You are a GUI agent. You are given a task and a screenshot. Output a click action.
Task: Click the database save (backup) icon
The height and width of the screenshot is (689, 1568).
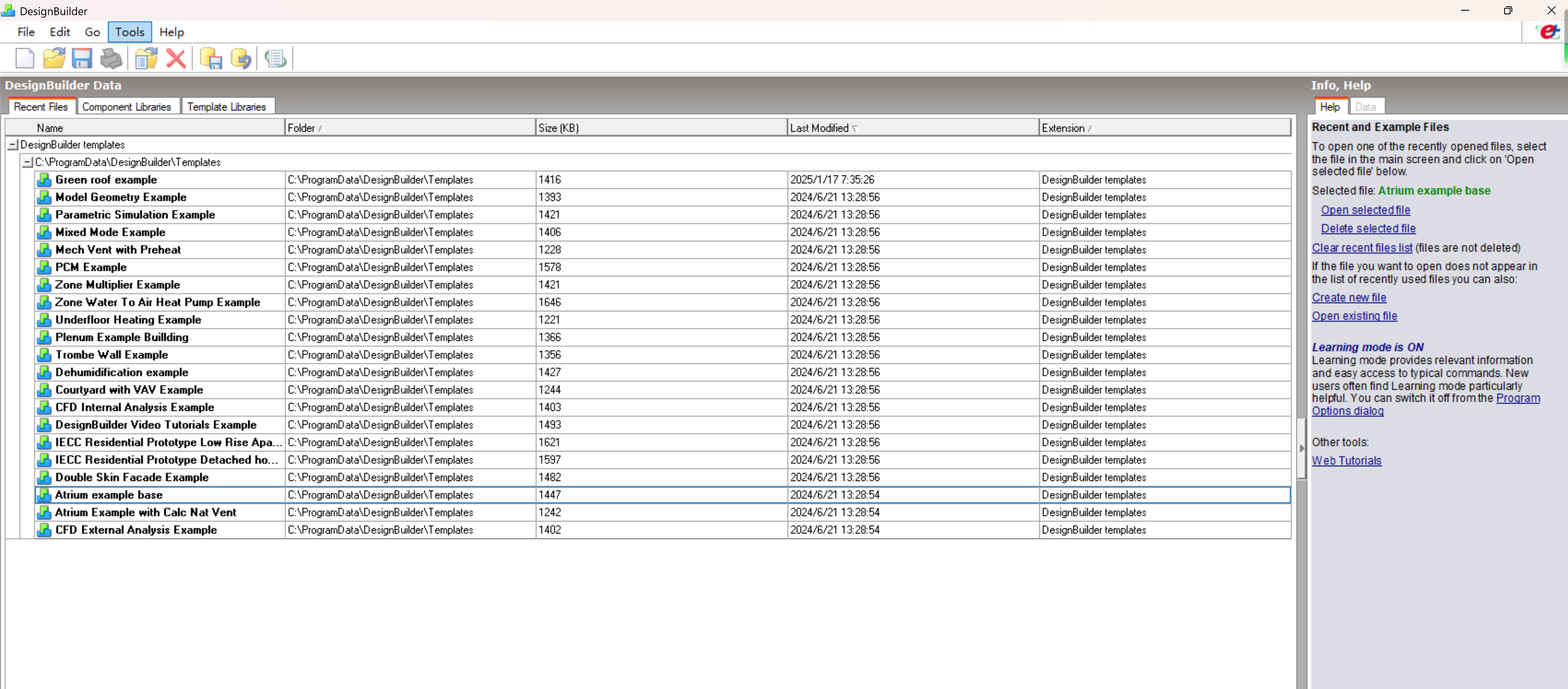[x=211, y=59]
